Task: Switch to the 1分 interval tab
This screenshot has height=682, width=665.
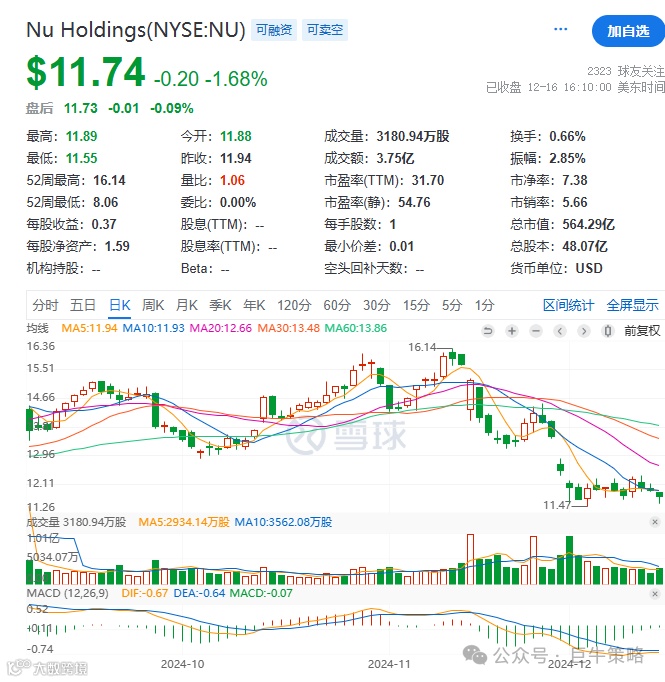Action: pos(484,305)
